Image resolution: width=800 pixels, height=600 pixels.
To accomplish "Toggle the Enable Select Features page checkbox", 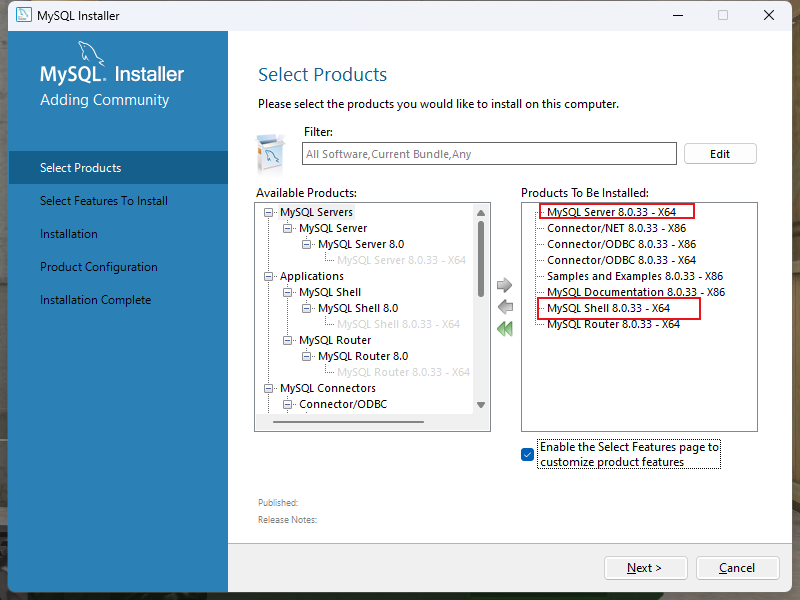I will 528,454.
